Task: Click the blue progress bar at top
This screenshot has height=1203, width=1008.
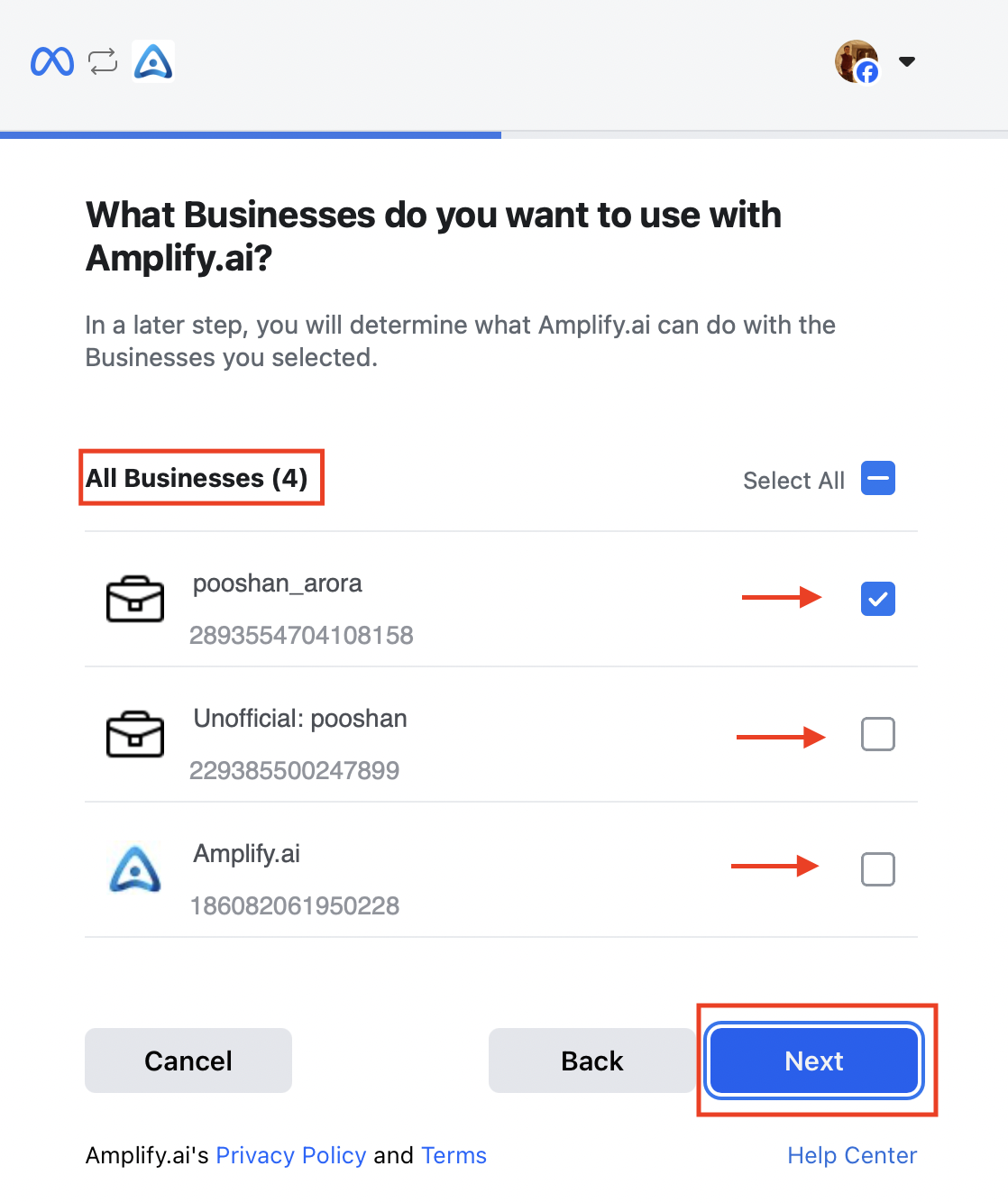Action: [251, 134]
